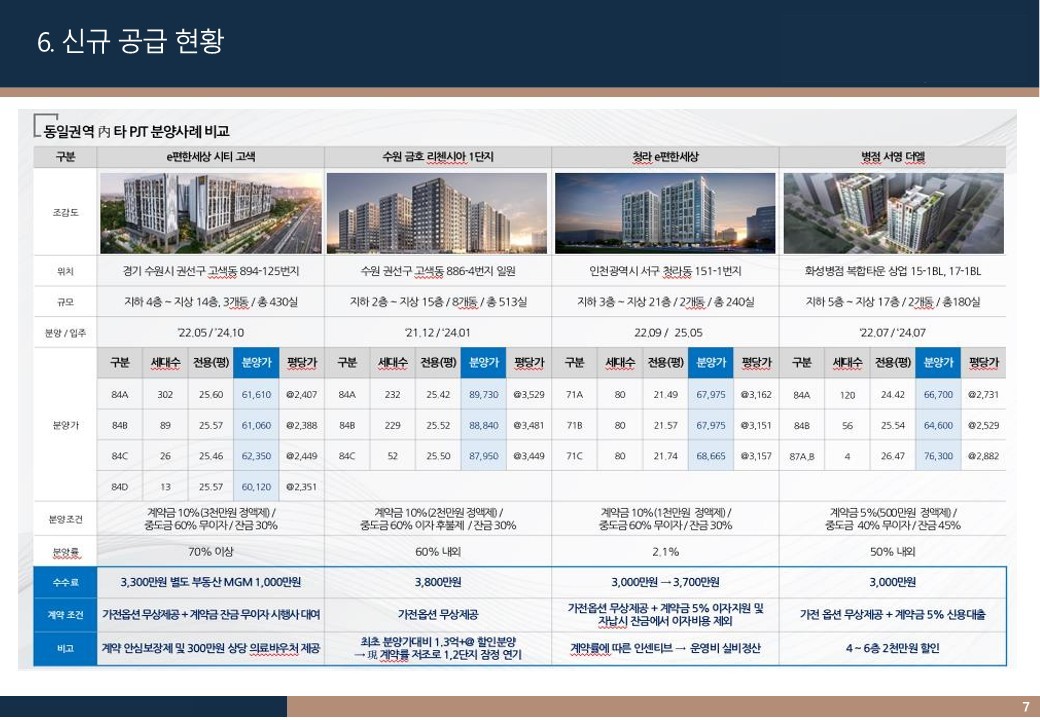Click row label '분양률'
This screenshot has height=720, width=1040.
coord(65,552)
